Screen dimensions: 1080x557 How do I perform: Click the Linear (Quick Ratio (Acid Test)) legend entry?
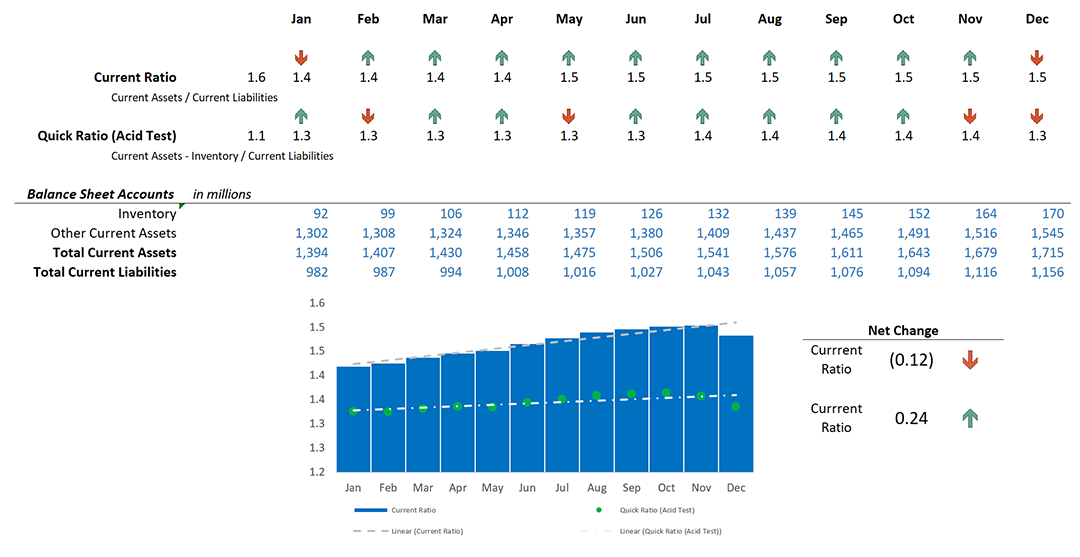652,532
